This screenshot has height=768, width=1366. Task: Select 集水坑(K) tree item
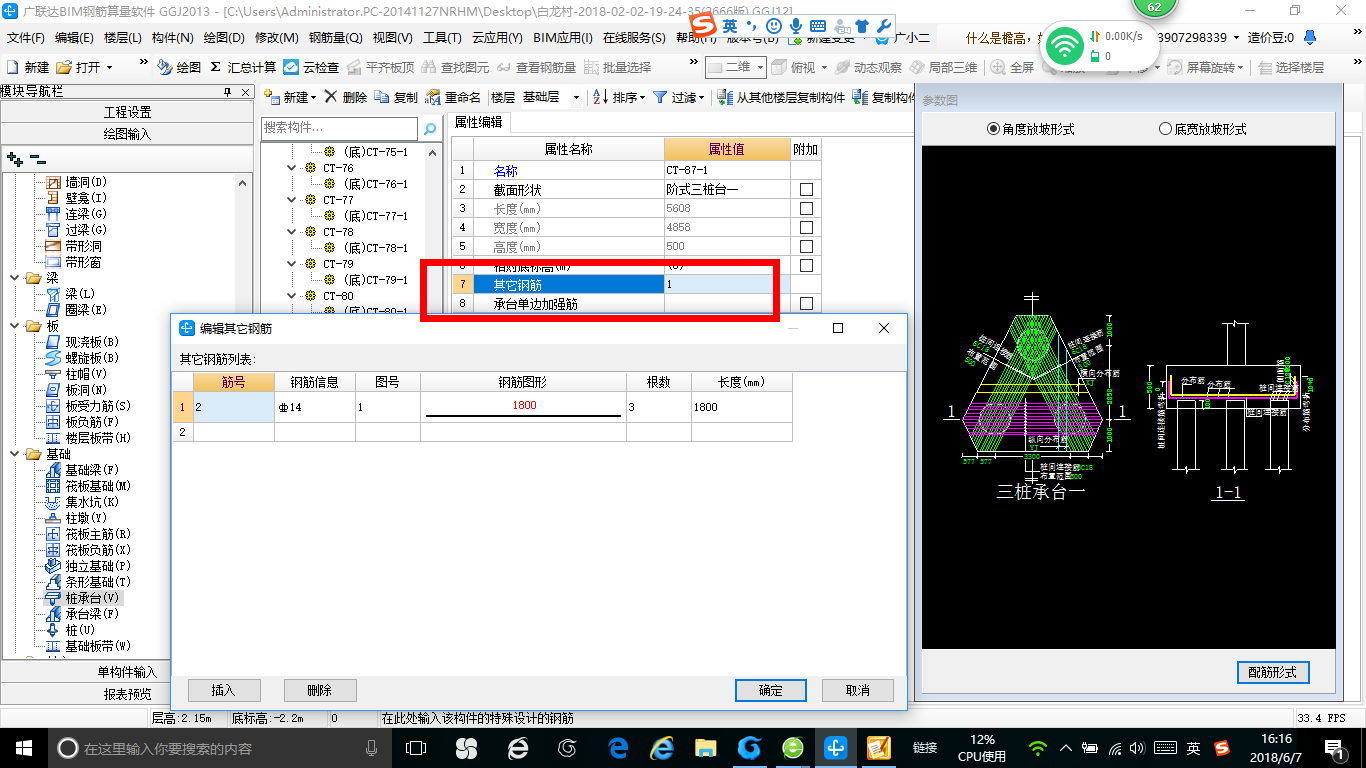tap(81, 501)
